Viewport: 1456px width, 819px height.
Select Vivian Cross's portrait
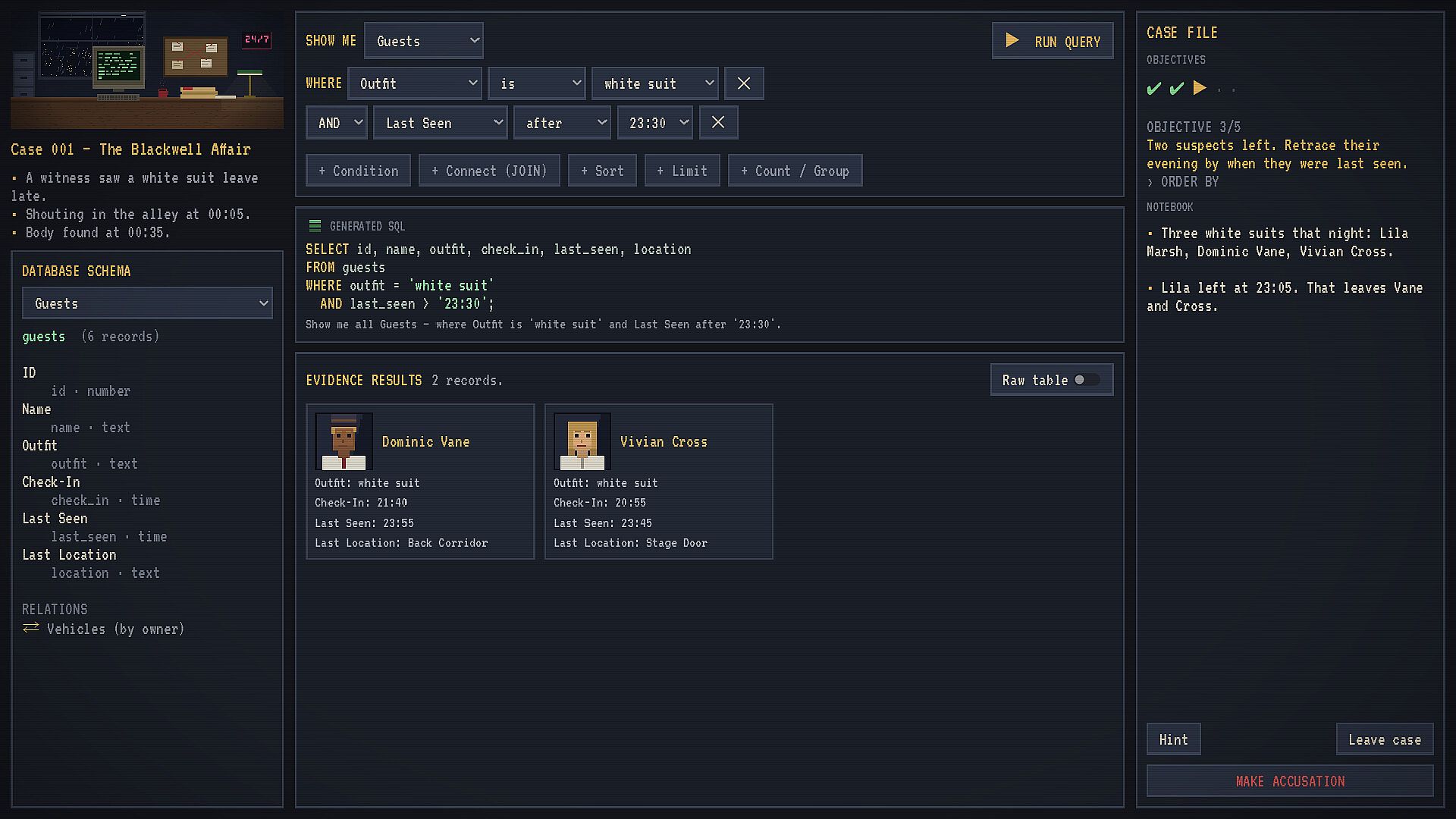click(582, 441)
